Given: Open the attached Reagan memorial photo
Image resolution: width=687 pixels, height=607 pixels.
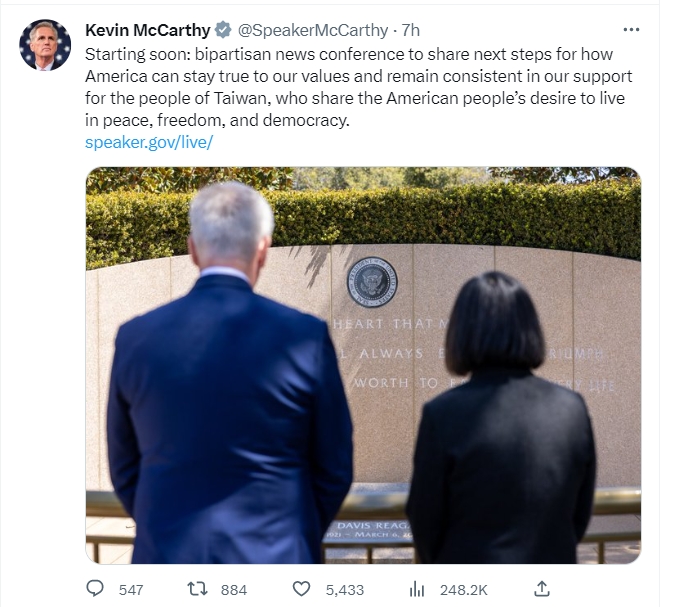Looking at the screenshot, I should click(x=363, y=365).
